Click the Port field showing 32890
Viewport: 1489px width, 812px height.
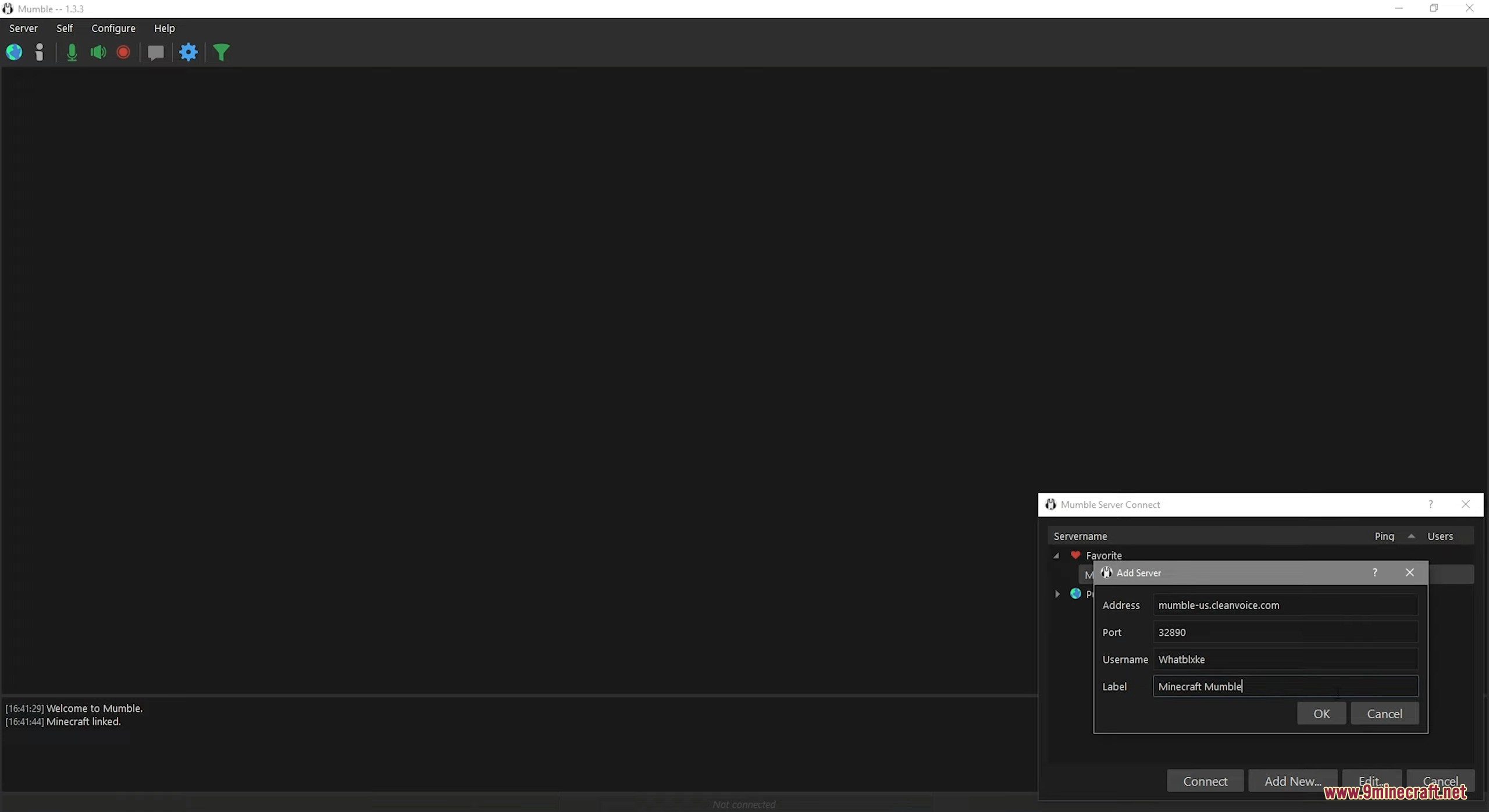tap(1285, 632)
